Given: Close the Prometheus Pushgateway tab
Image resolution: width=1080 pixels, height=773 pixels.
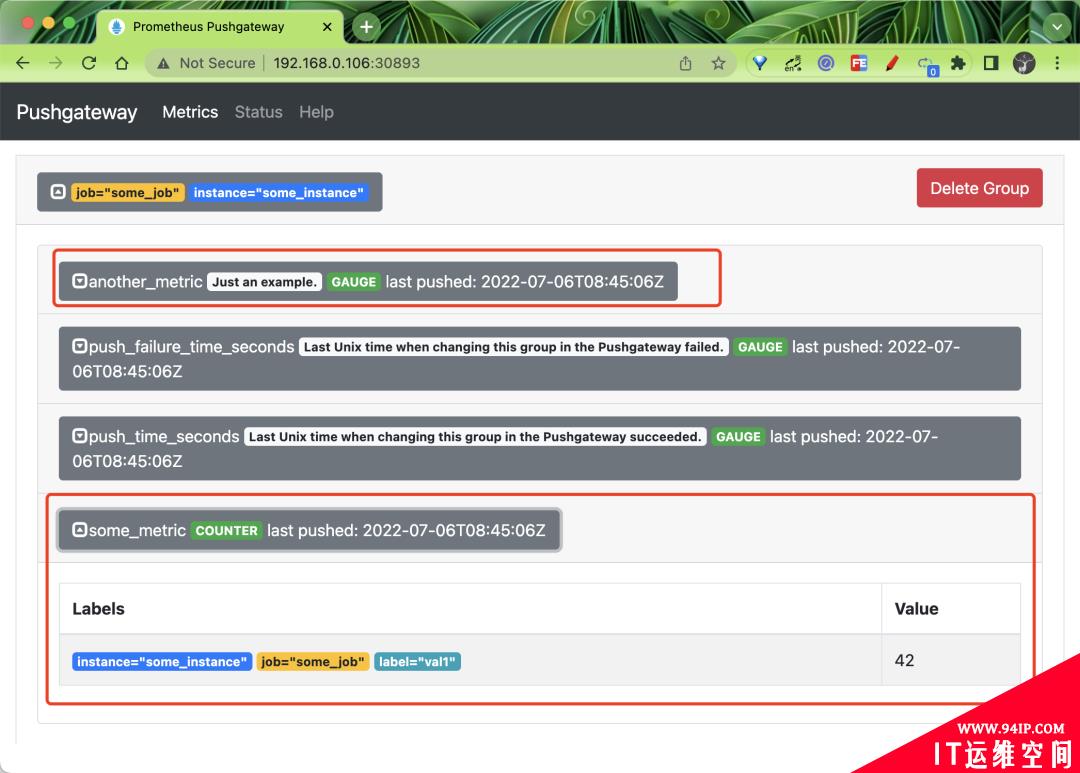Looking at the screenshot, I should coord(327,27).
